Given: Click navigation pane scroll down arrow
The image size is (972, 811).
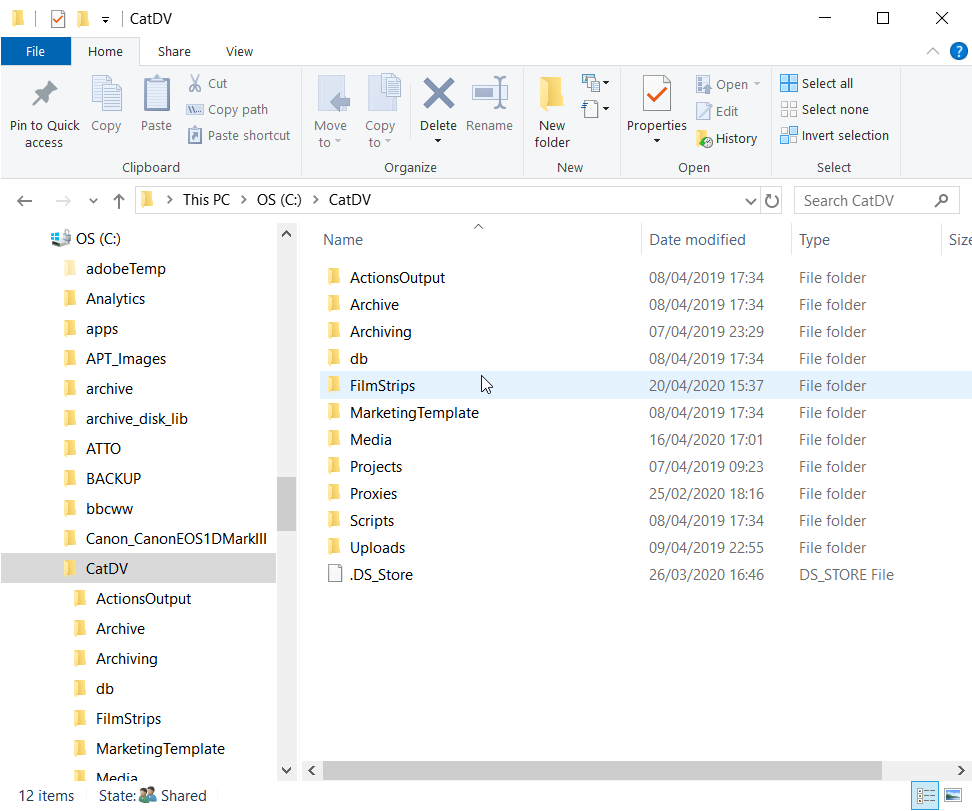Looking at the screenshot, I should pos(286,770).
